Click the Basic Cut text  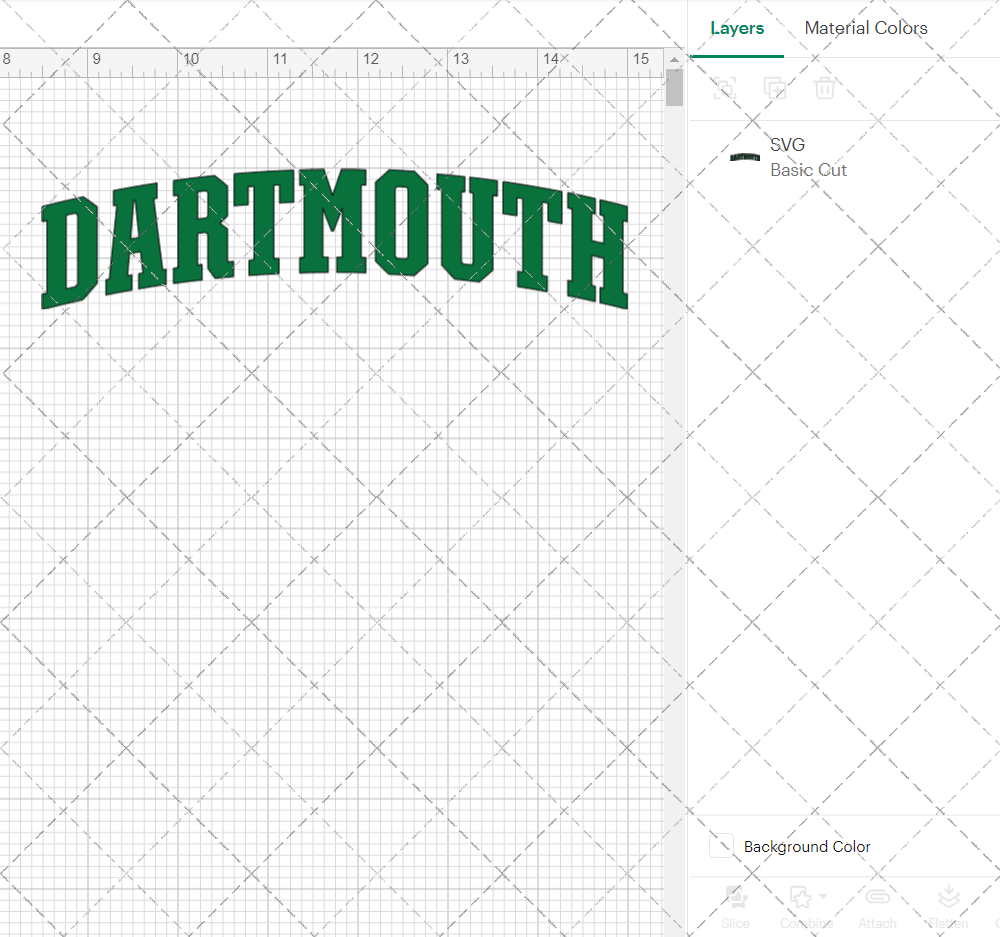[x=808, y=170]
